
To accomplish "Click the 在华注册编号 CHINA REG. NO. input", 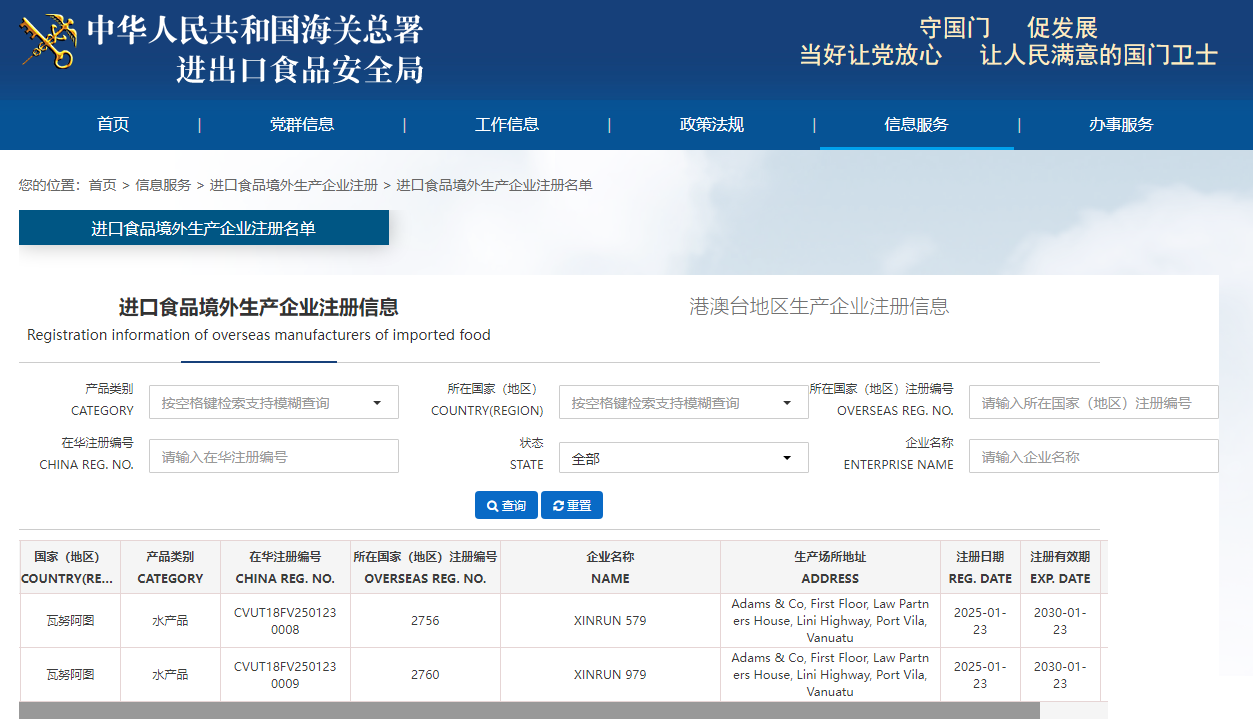I will point(273,457).
